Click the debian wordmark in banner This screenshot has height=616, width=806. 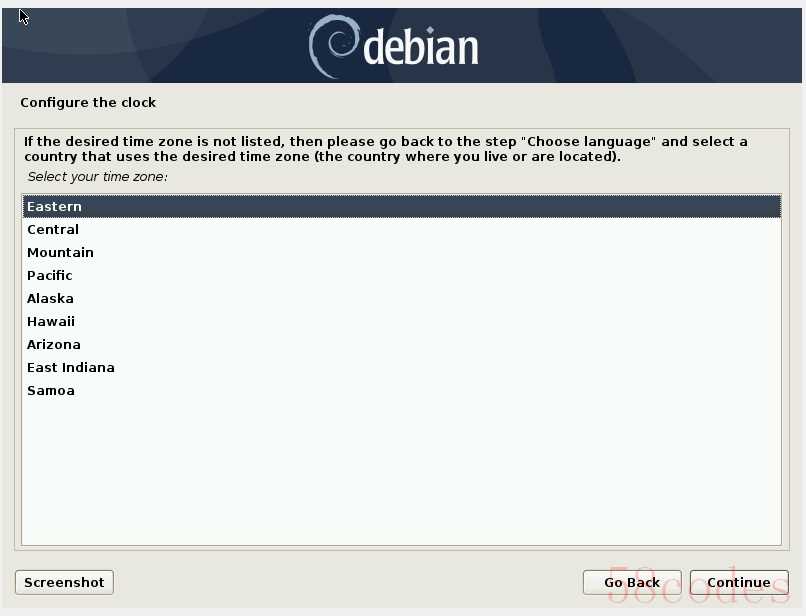pos(421,46)
